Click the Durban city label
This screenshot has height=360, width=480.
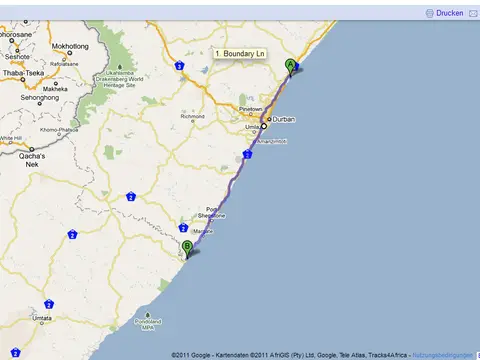click(x=283, y=119)
